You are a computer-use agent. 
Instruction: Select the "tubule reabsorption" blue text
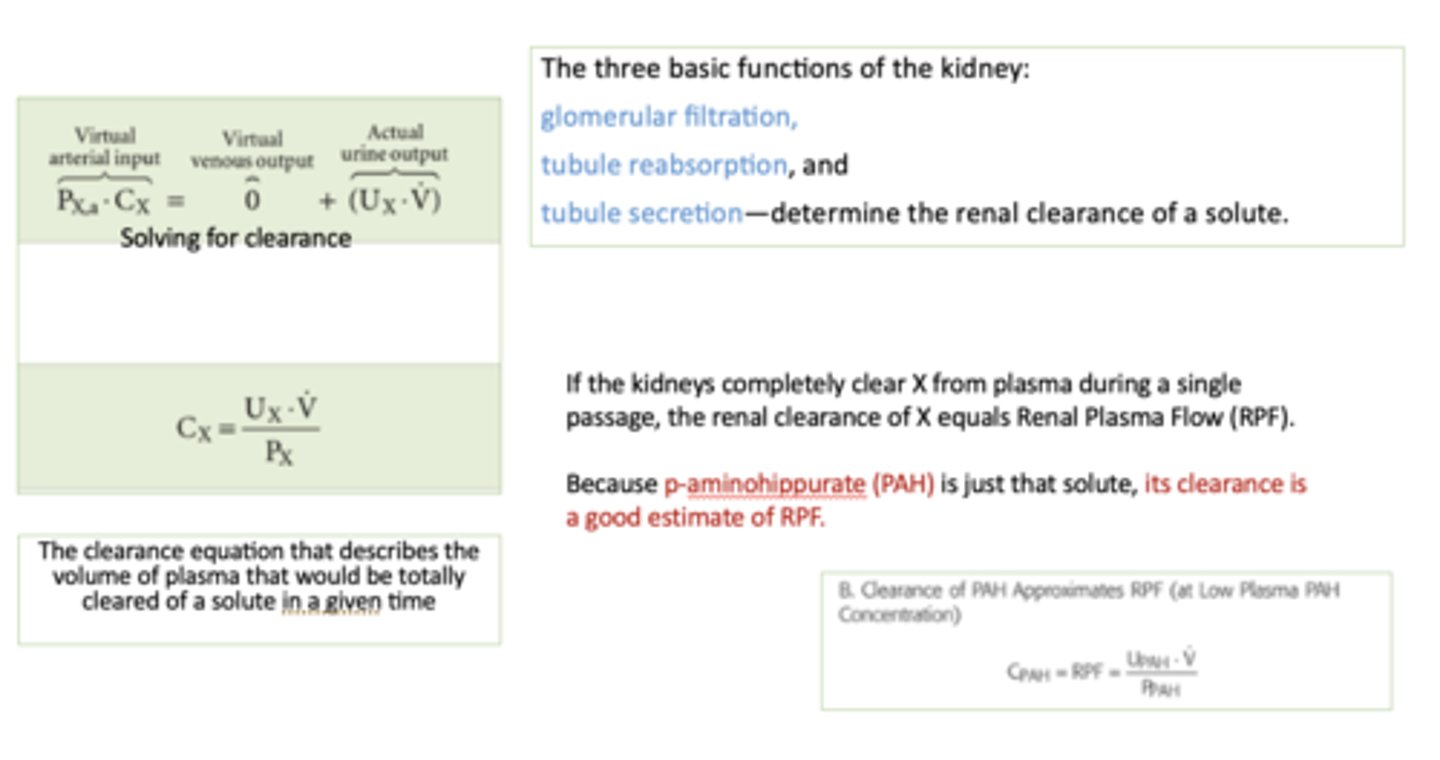pyautogui.click(x=664, y=165)
